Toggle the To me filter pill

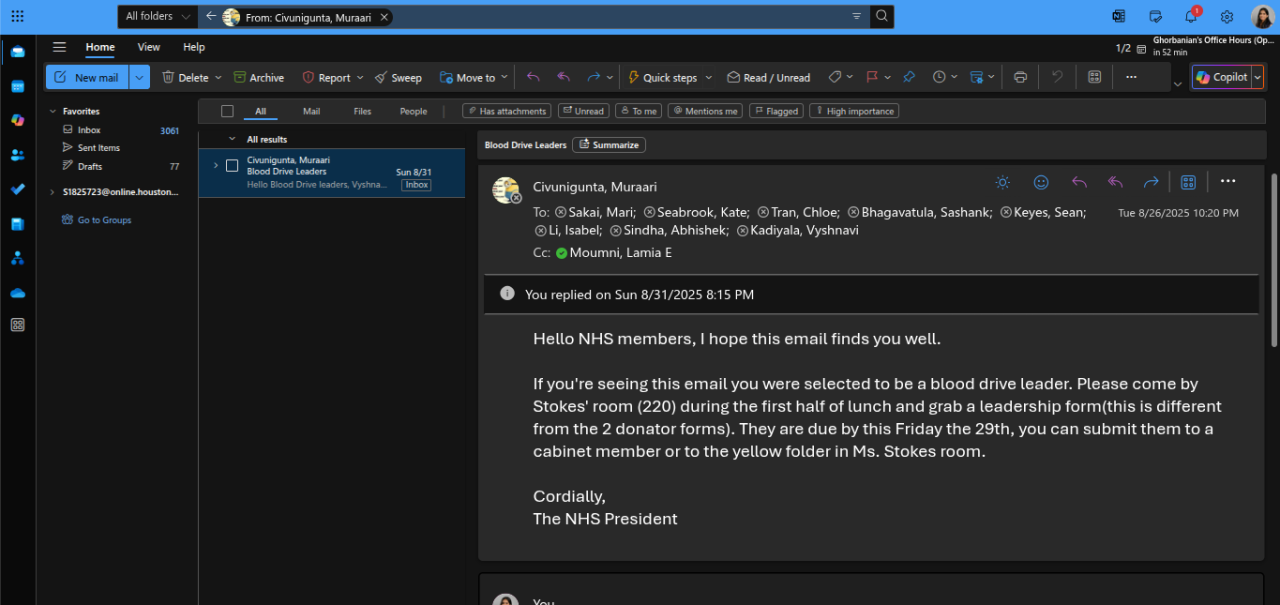(x=638, y=111)
